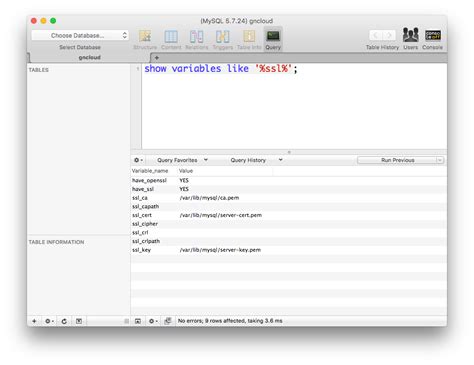
Task: Click Run Previous button
Action: click(x=397, y=160)
